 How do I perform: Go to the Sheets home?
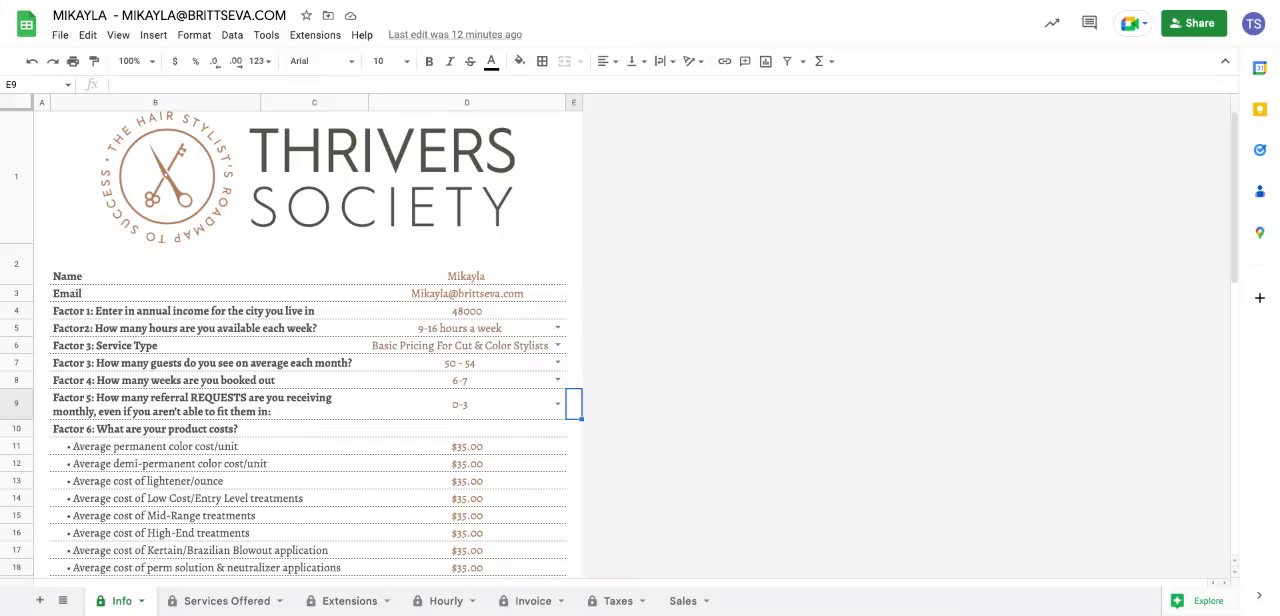(x=27, y=24)
